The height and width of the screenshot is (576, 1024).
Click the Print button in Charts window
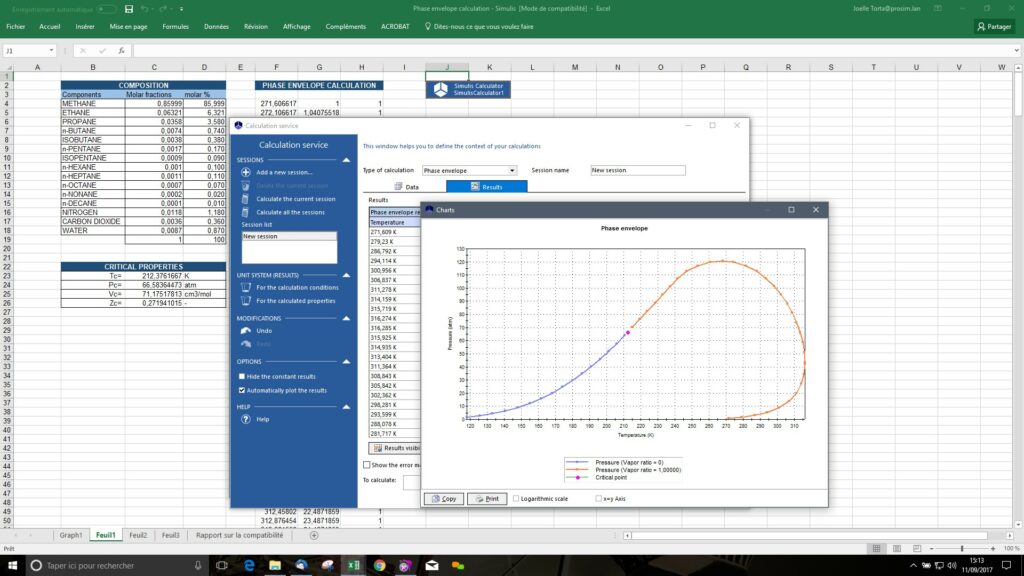pos(487,499)
